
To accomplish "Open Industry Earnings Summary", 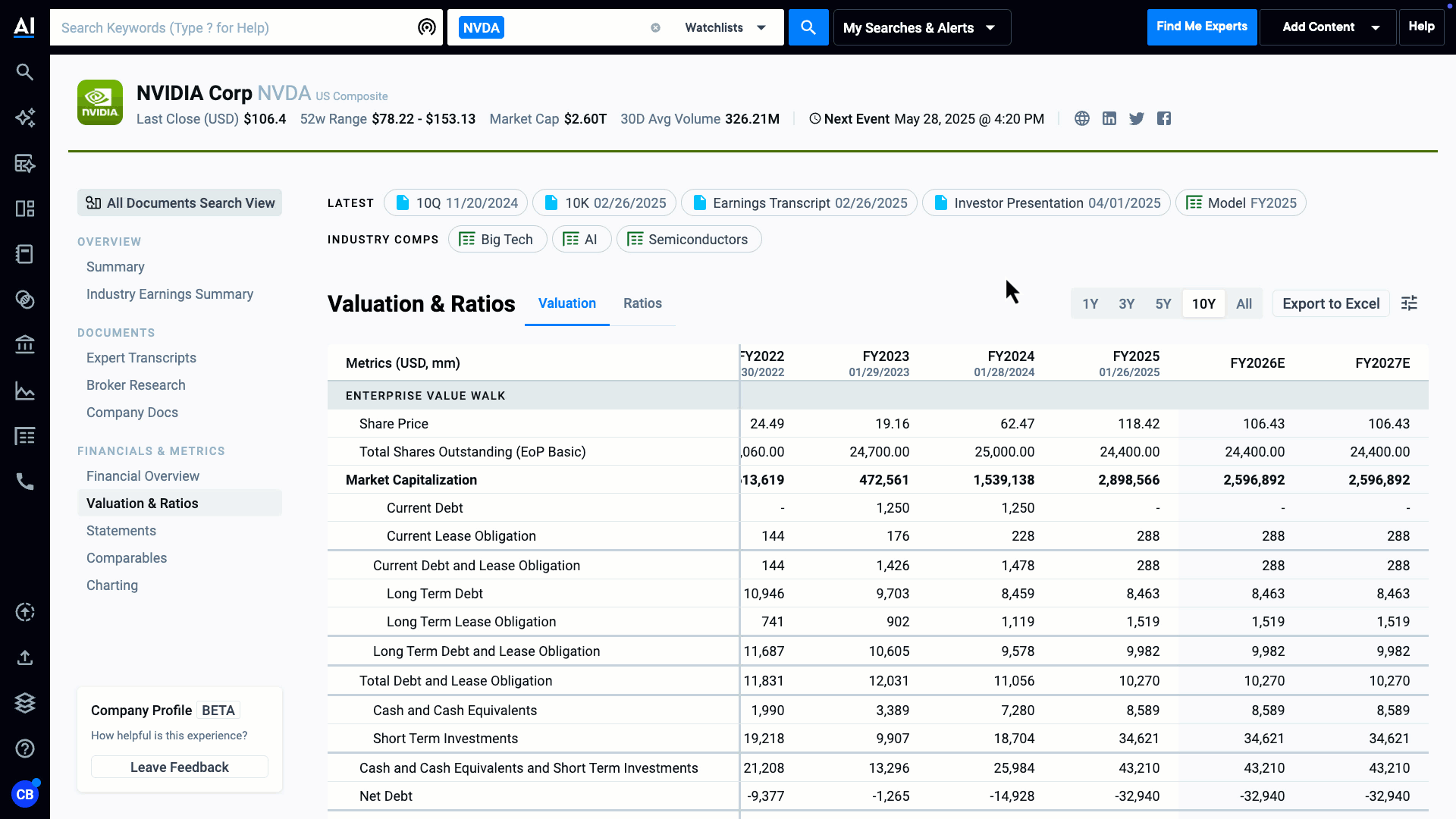I will [170, 294].
